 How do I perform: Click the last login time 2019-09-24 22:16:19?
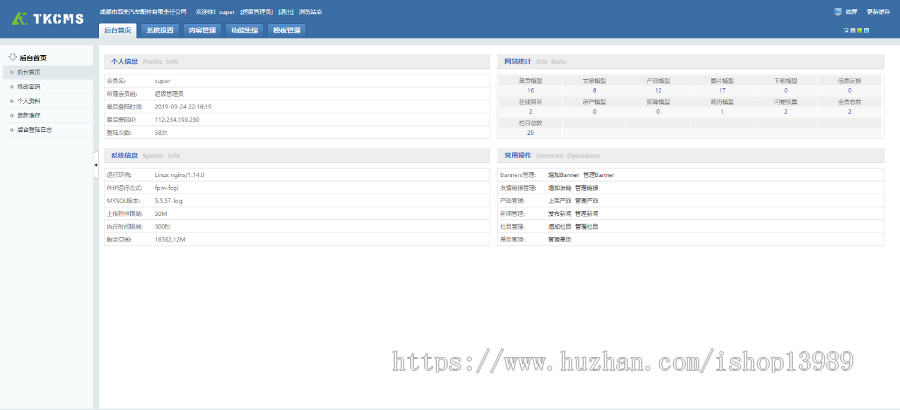coord(183,107)
